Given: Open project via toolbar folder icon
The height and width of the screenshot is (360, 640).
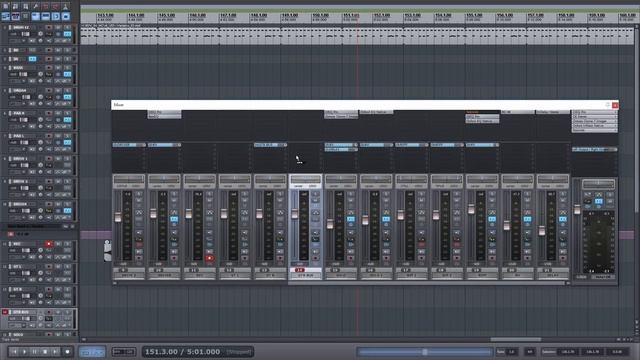Looking at the screenshot, I should (x=16, y=7).
